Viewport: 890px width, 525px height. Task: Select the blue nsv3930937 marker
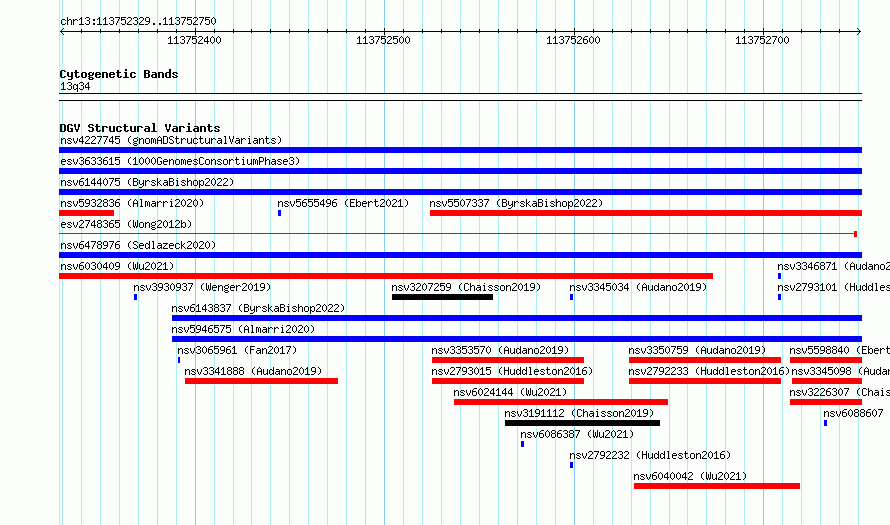(135, 297)
